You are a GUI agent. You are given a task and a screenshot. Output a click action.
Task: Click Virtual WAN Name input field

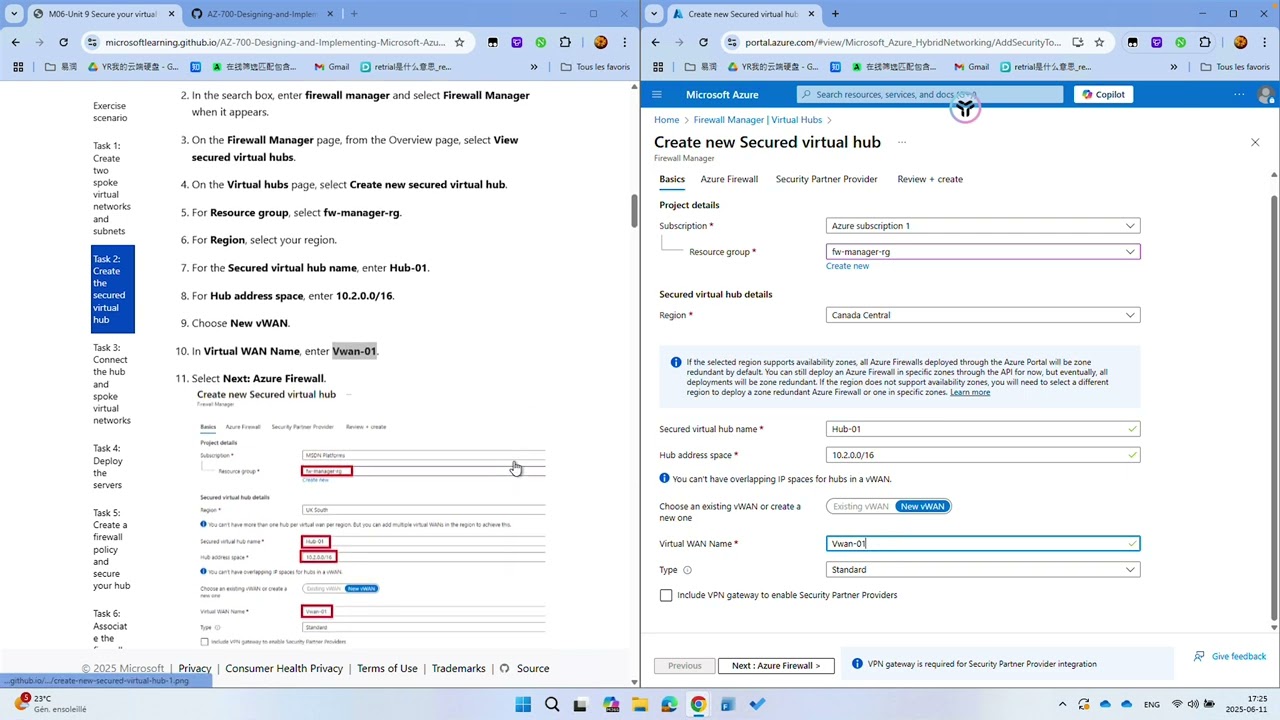coord(983,544)
